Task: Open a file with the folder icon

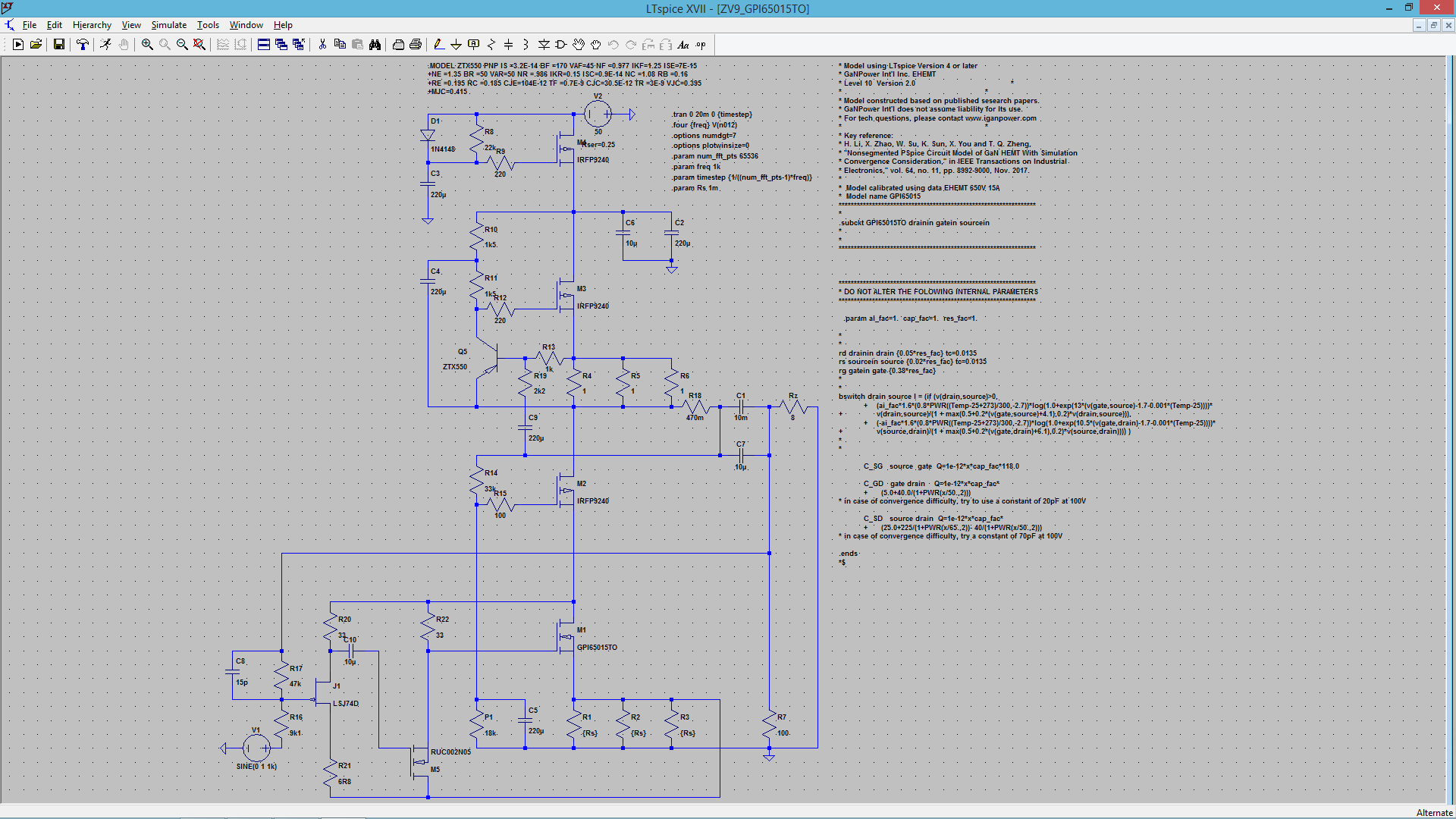Action: (x=36, y=45)
